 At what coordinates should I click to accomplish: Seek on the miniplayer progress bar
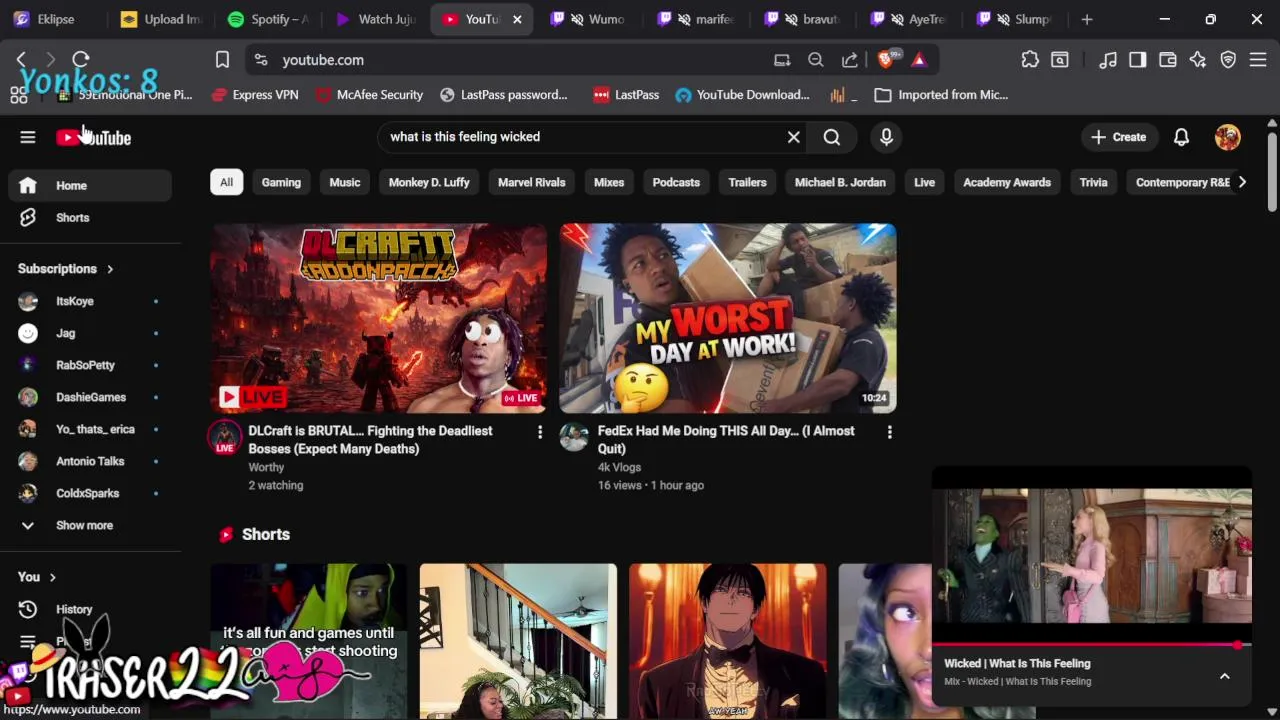pyautogui.click(x=1092, y=645)
